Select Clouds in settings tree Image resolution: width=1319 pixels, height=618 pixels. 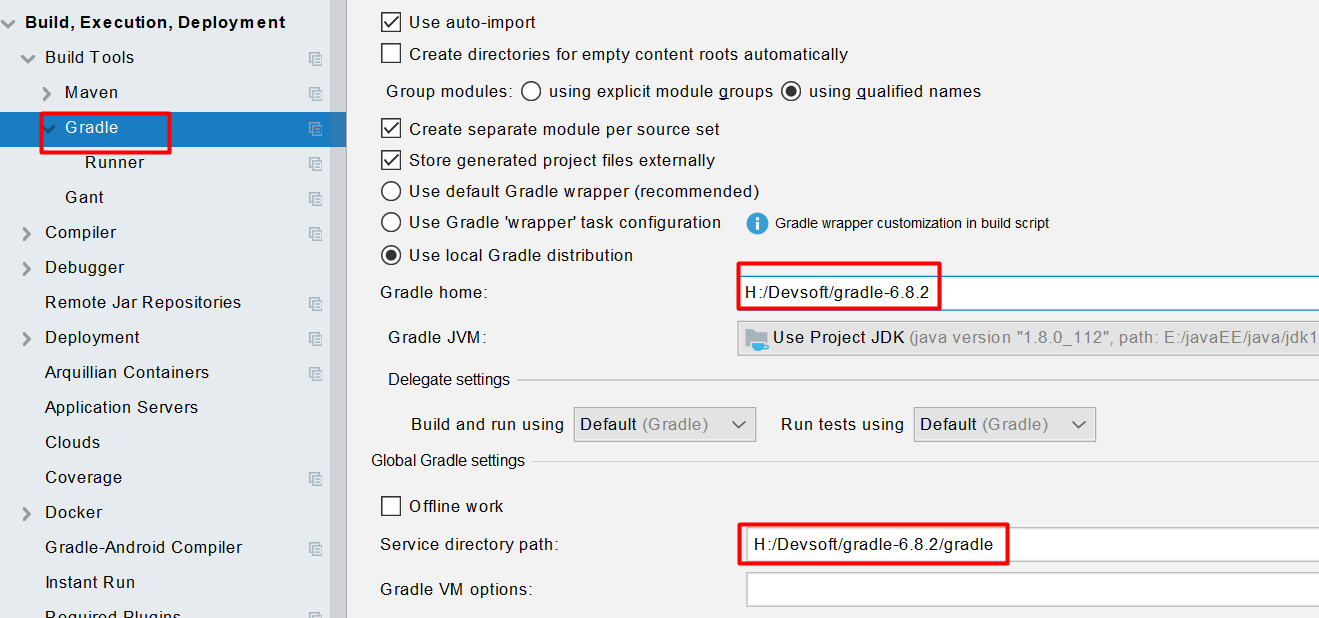(x=72, y=442)
